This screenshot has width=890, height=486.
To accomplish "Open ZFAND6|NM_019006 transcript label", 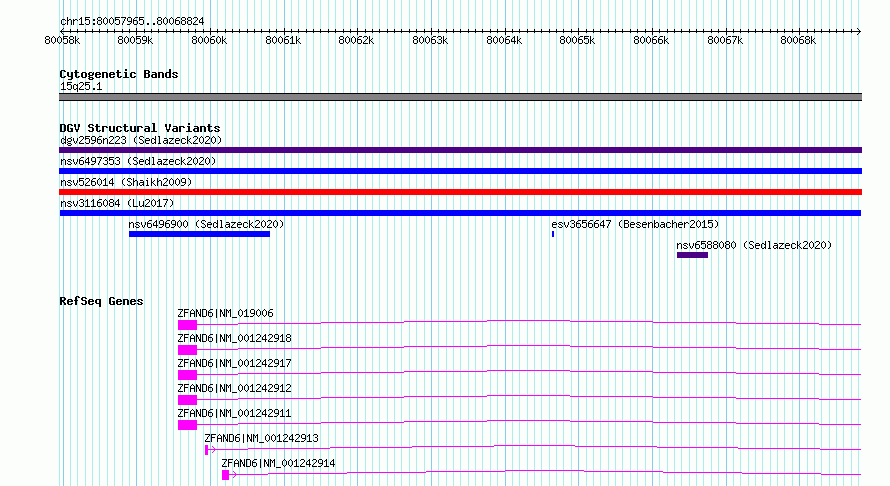I will pyautogui.click(x=225, y=313).
